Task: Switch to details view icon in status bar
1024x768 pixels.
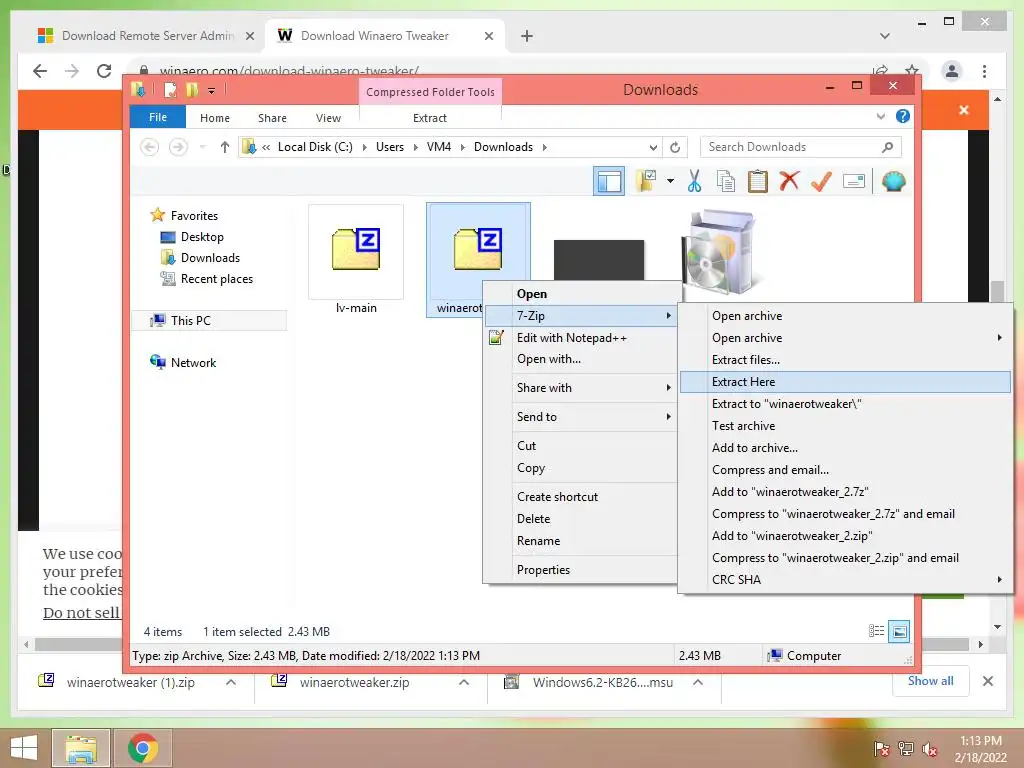Action: coord(876,631)
